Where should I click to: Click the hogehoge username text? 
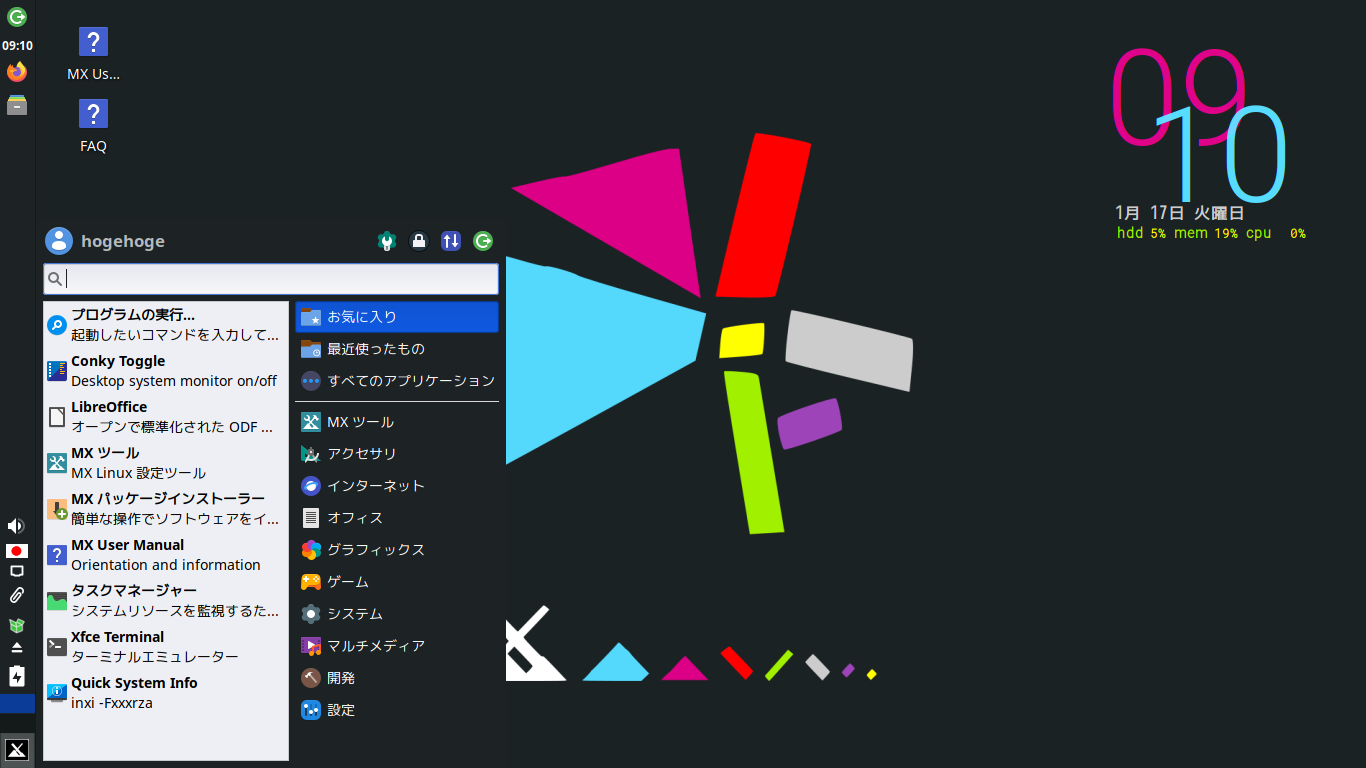coord(123,242)
